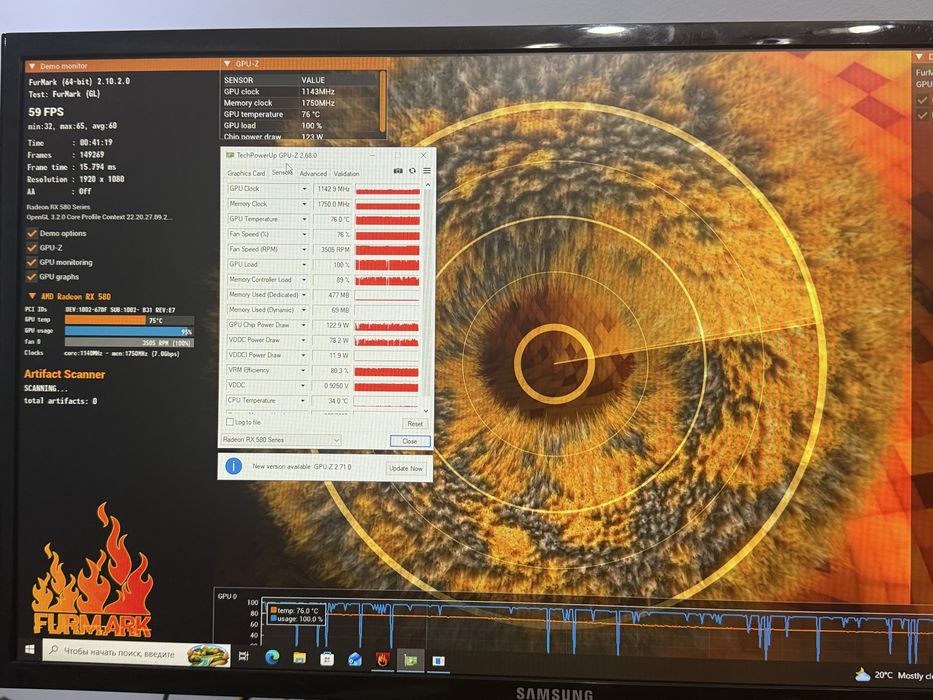
Task: Click 'total artifacts: 0' text
Action: (60, 401)
